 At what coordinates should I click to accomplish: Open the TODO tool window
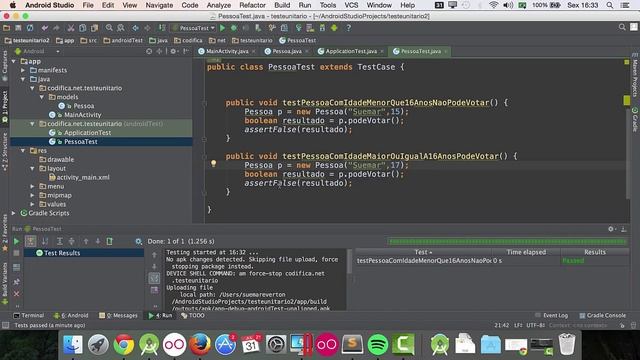(x=193, y=316)
